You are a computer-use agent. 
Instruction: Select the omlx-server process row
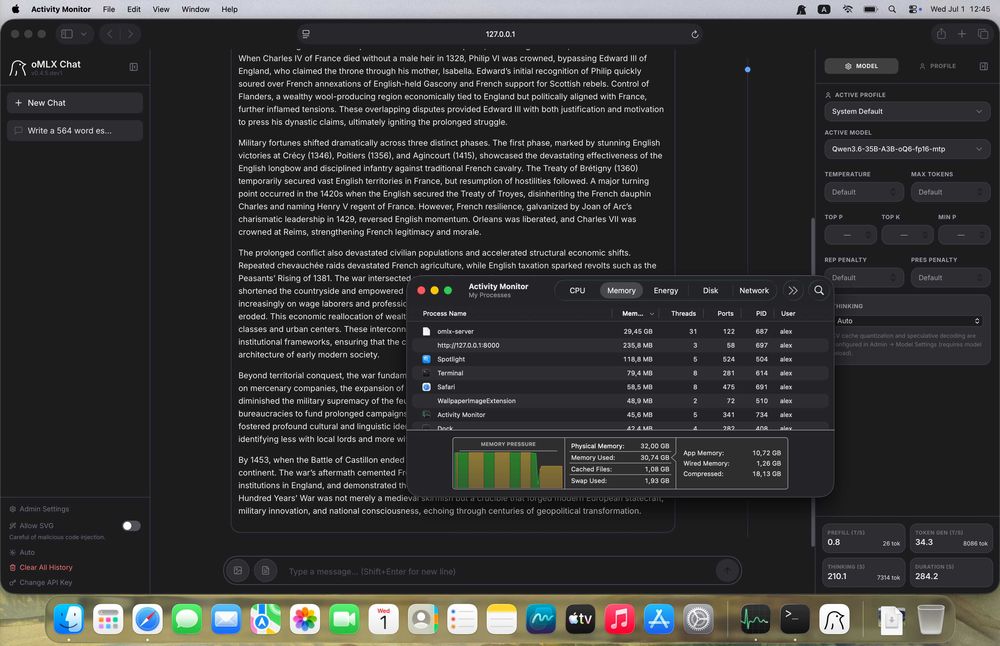pyautogui.click(x=620, y=332)
